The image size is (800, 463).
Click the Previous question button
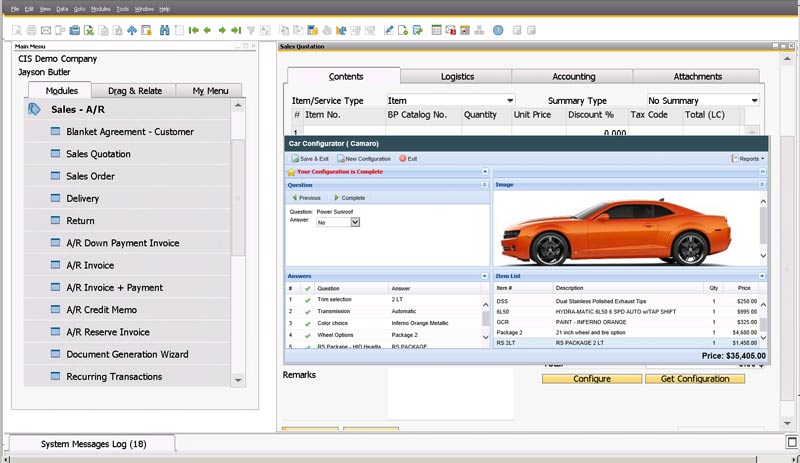[306, 198]
